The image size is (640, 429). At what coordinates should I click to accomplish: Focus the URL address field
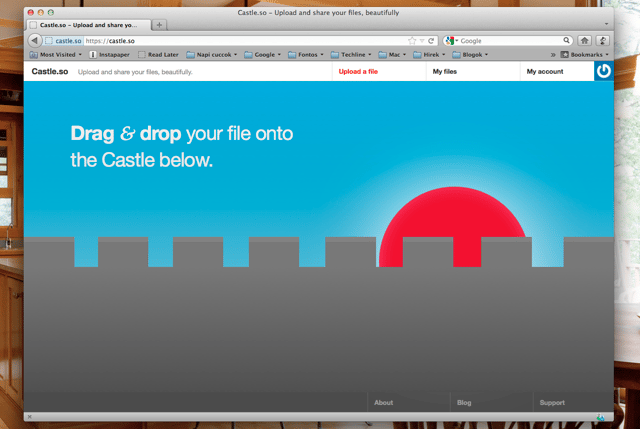[245, 41]
